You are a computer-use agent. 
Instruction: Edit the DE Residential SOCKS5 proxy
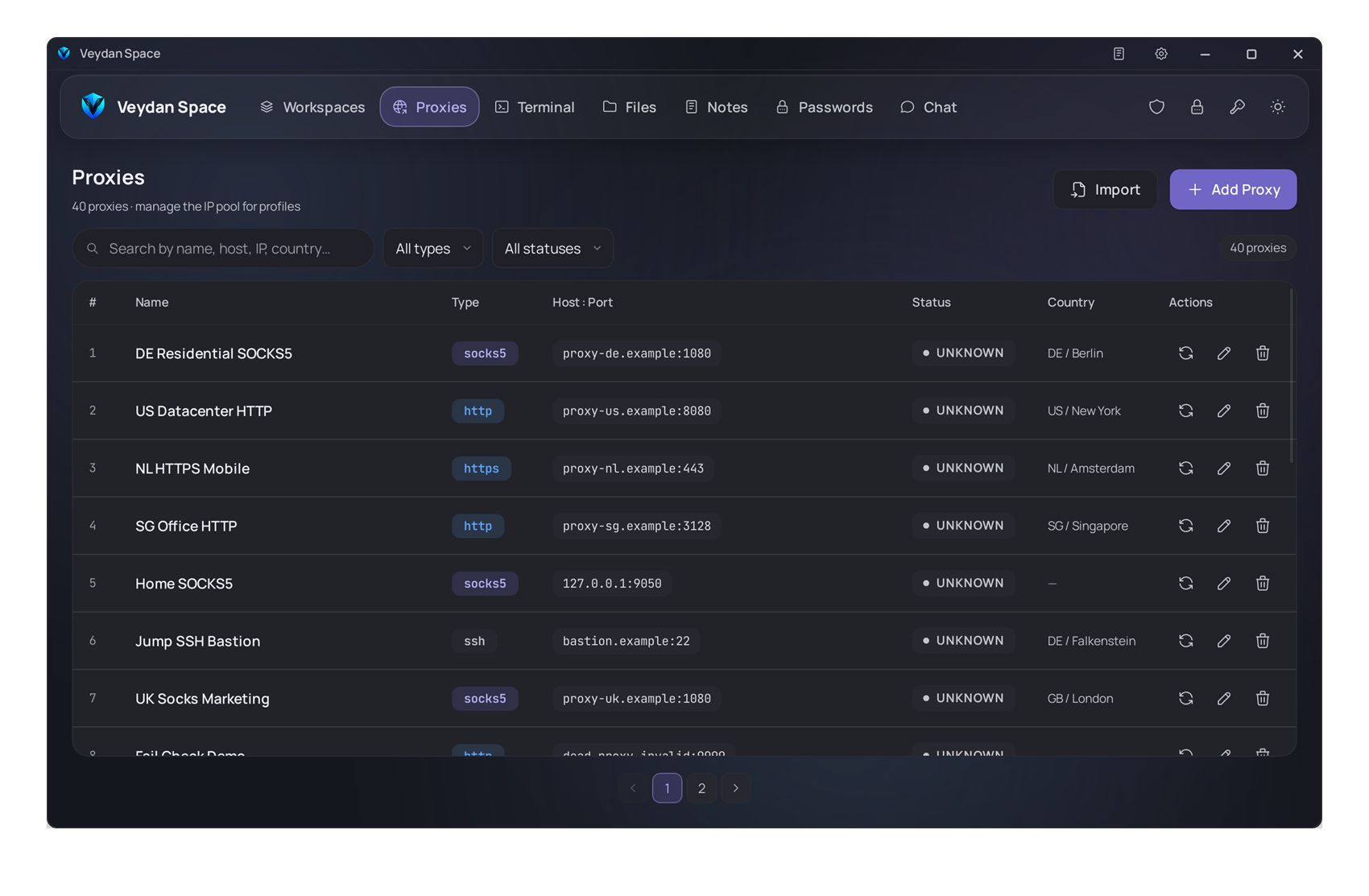1224,353
